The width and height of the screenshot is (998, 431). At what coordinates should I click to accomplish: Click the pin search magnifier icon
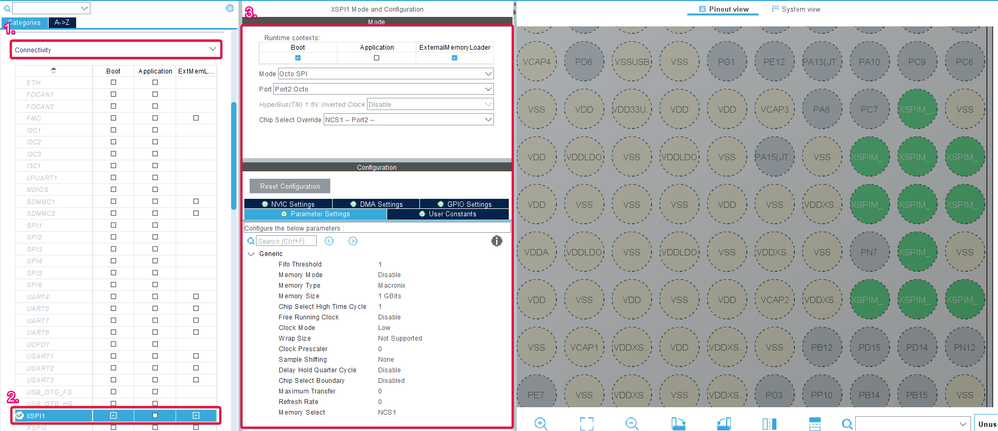[847, 424]
